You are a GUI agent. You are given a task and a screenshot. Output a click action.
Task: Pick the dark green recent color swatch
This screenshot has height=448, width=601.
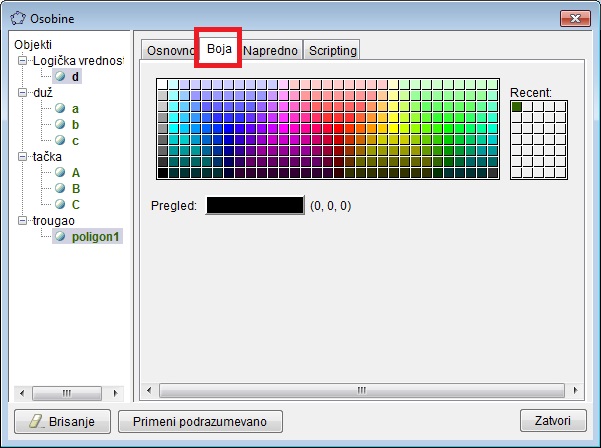coord(517,107)
